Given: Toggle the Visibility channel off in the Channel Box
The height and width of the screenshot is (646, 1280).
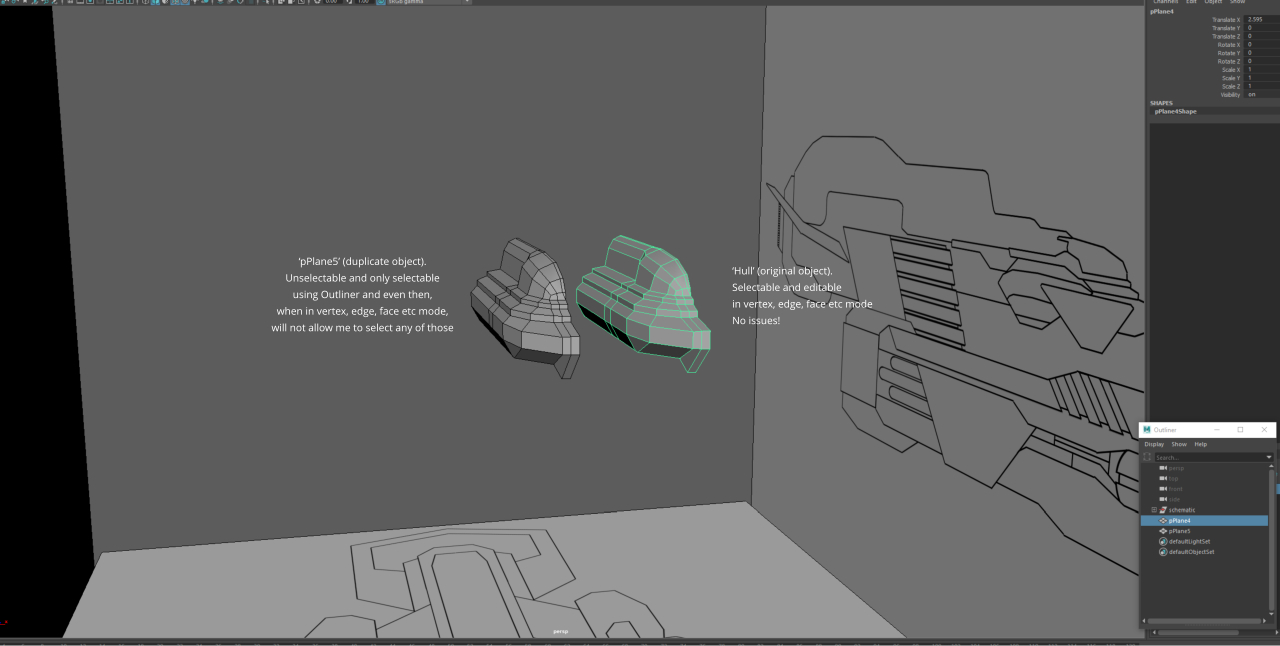Looking at the screenshot, I should click(x=1251, y=94).
